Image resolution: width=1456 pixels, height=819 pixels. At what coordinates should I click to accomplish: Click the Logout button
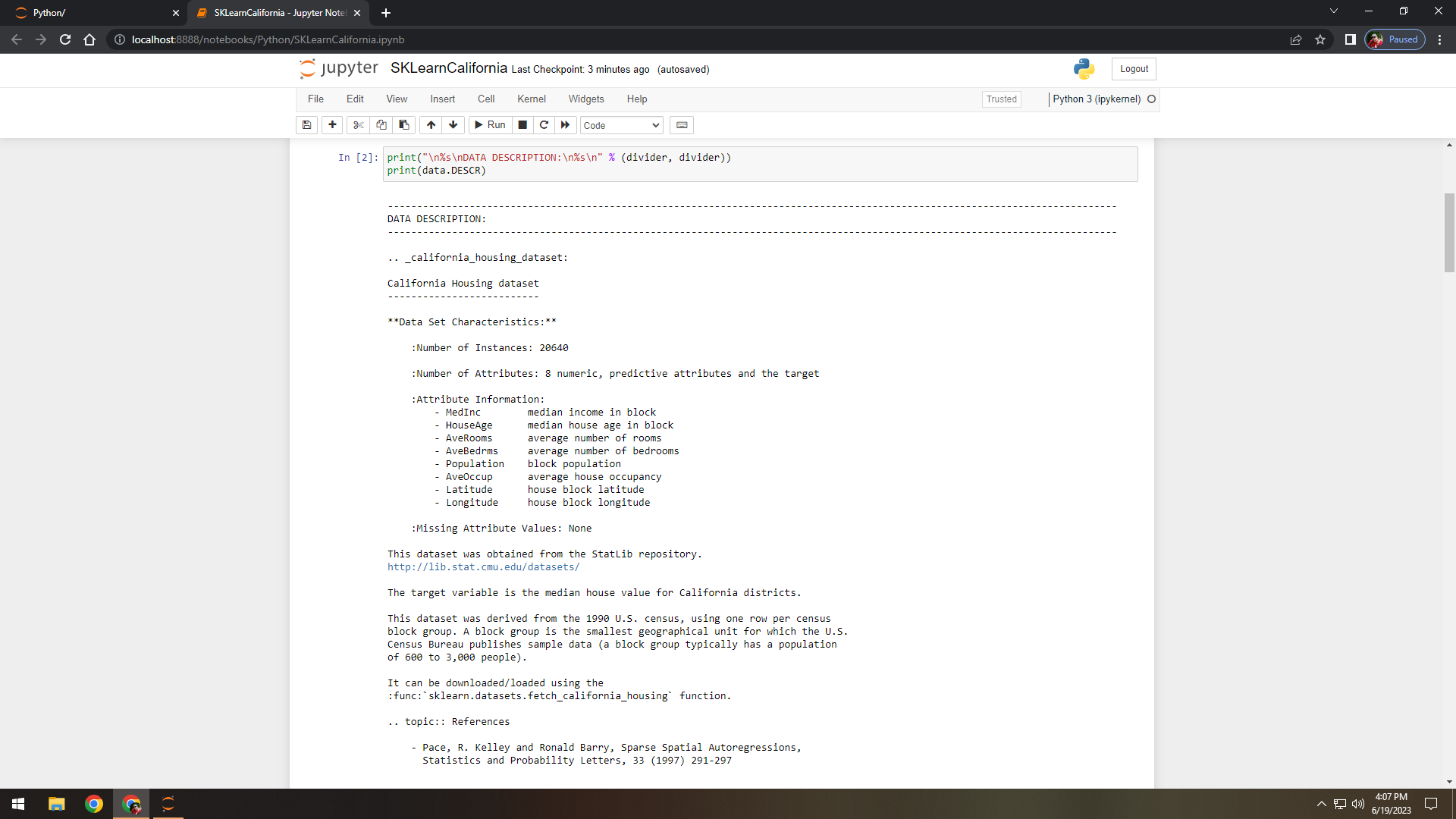pos(1134,69)
